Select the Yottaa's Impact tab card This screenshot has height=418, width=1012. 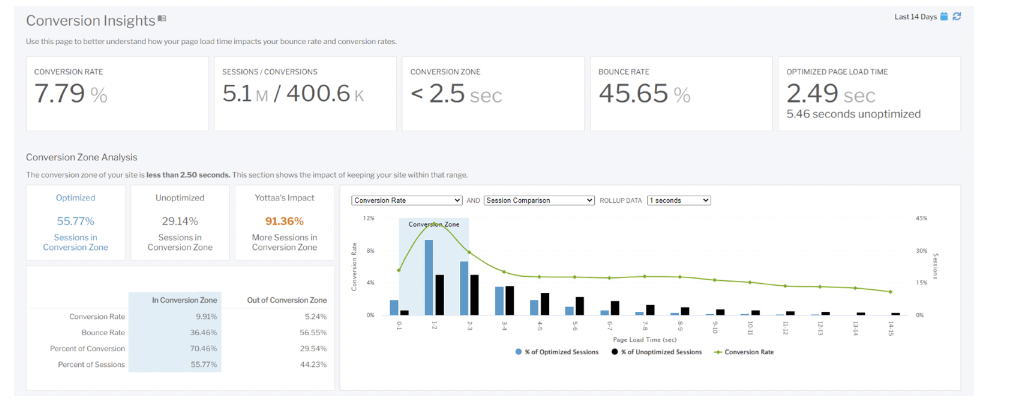285,223
